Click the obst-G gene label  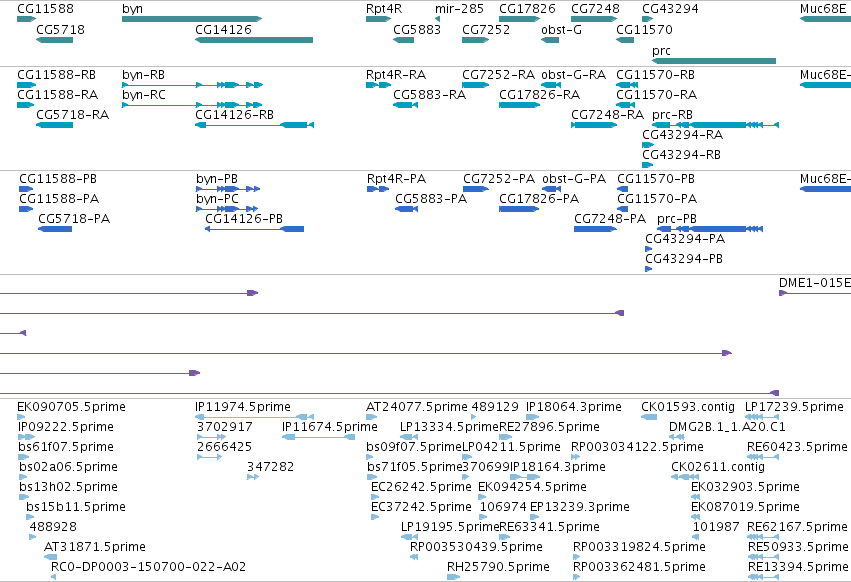561,30
